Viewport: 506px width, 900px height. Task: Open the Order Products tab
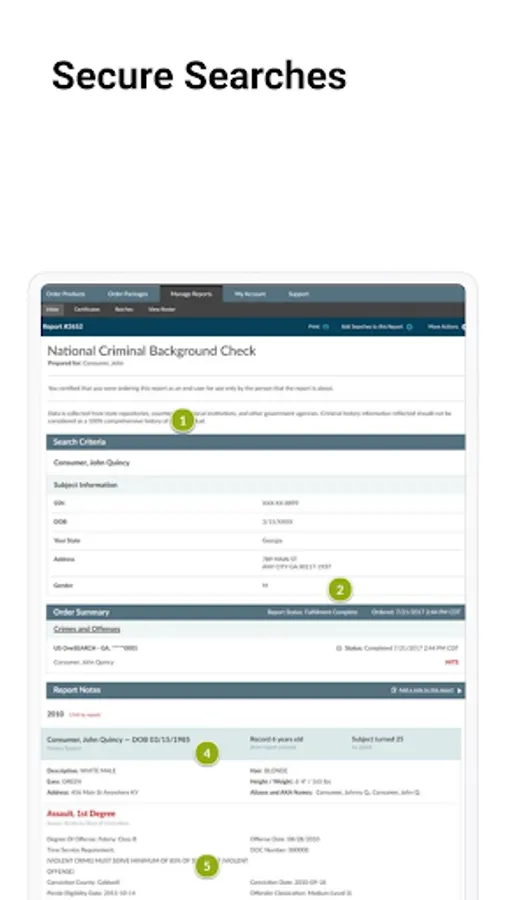(65, 294)
